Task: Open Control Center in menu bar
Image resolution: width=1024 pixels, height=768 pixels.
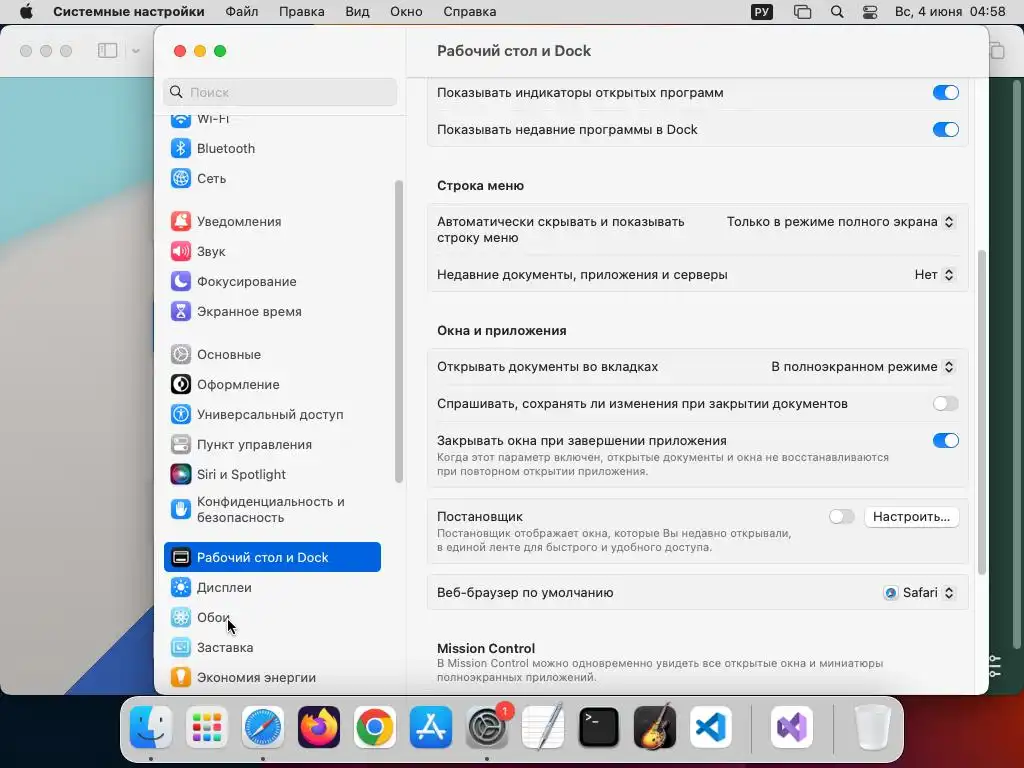Action: [x=870, y=12]
